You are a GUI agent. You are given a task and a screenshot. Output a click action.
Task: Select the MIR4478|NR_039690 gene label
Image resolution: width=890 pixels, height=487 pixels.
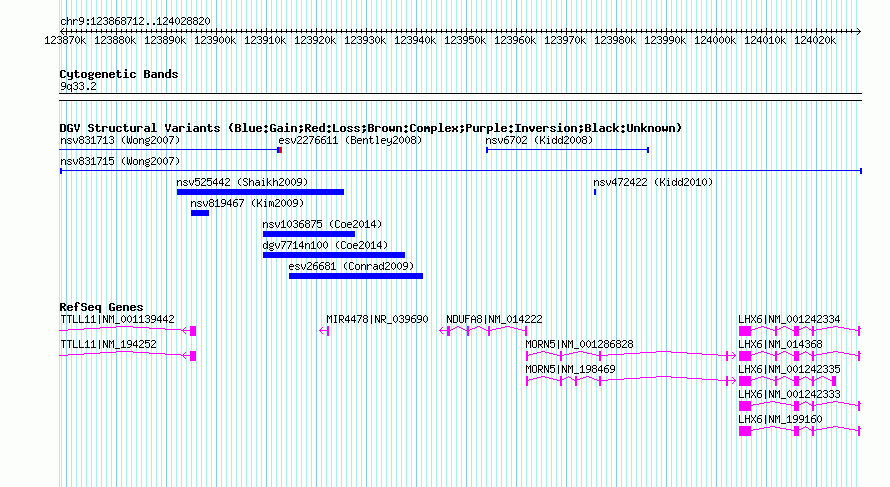pyautogui.click(x=377, y=320)
